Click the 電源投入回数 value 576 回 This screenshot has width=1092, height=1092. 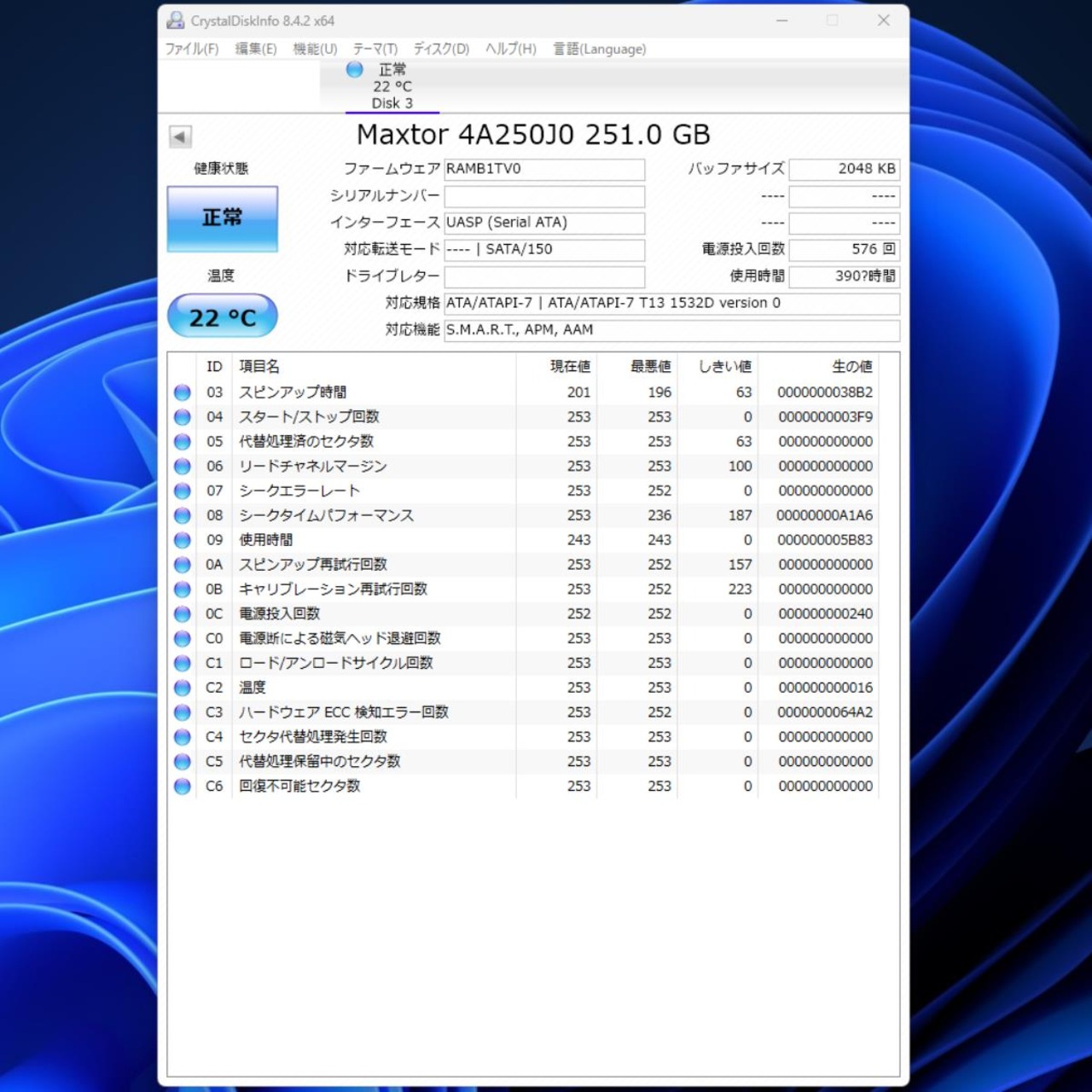coord(845,250)
